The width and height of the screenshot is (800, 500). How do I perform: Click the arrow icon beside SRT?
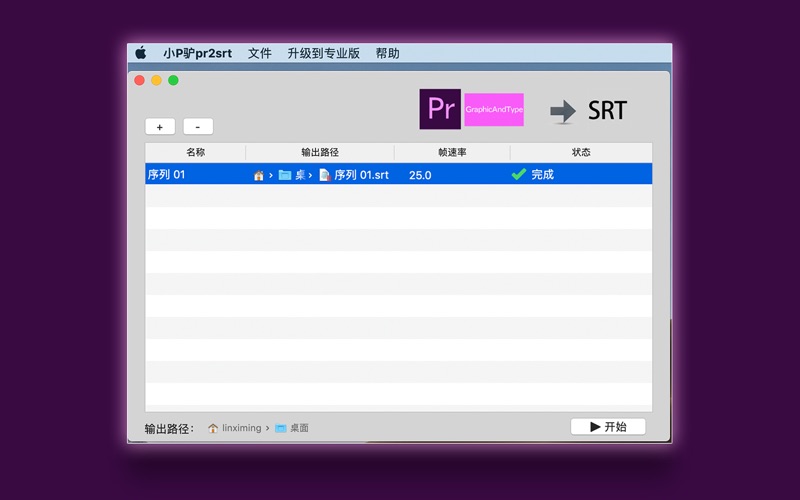click(x=563, y=111)
